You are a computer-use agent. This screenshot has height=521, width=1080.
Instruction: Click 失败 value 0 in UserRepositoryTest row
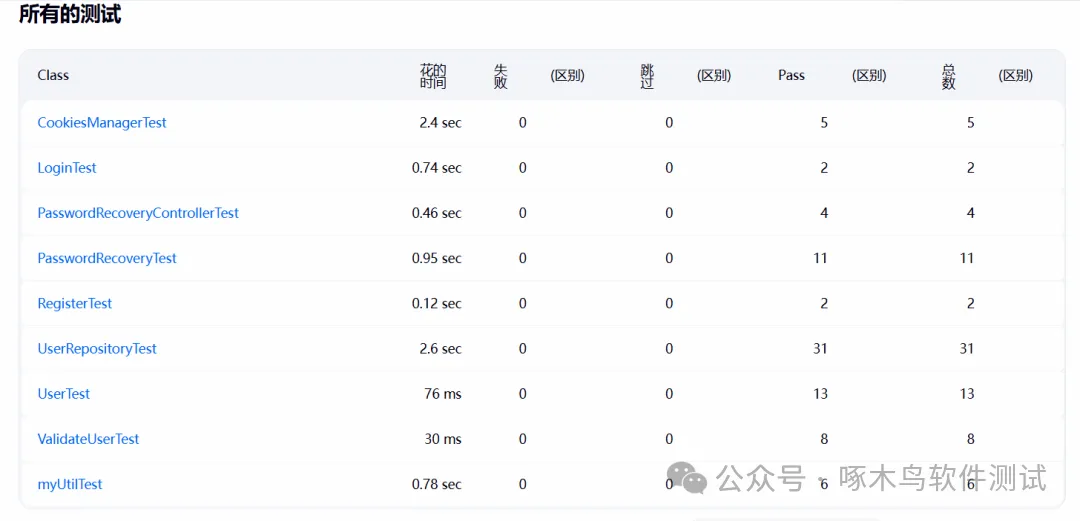(x=523, y=349)
